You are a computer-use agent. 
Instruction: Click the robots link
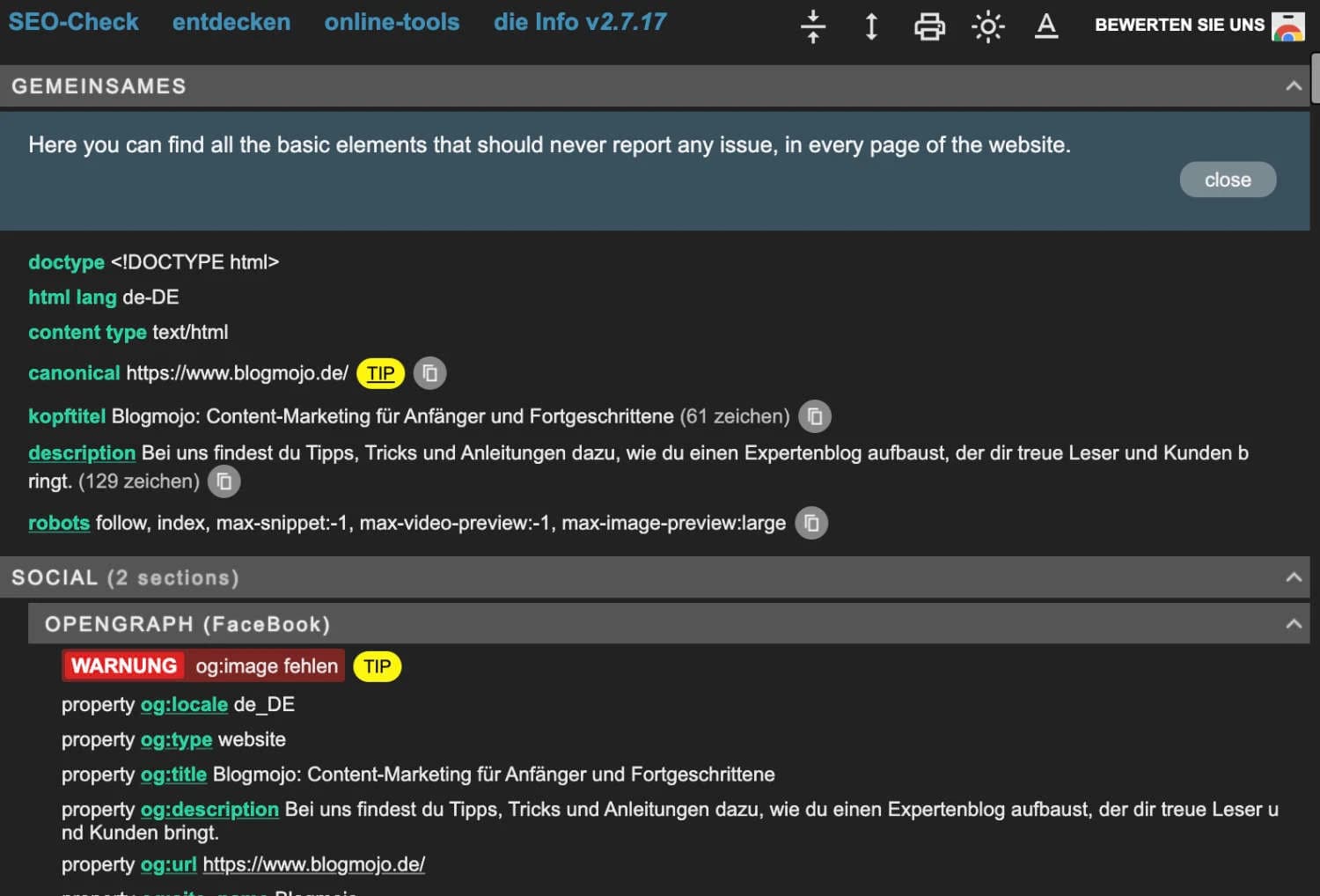[58, 522]
